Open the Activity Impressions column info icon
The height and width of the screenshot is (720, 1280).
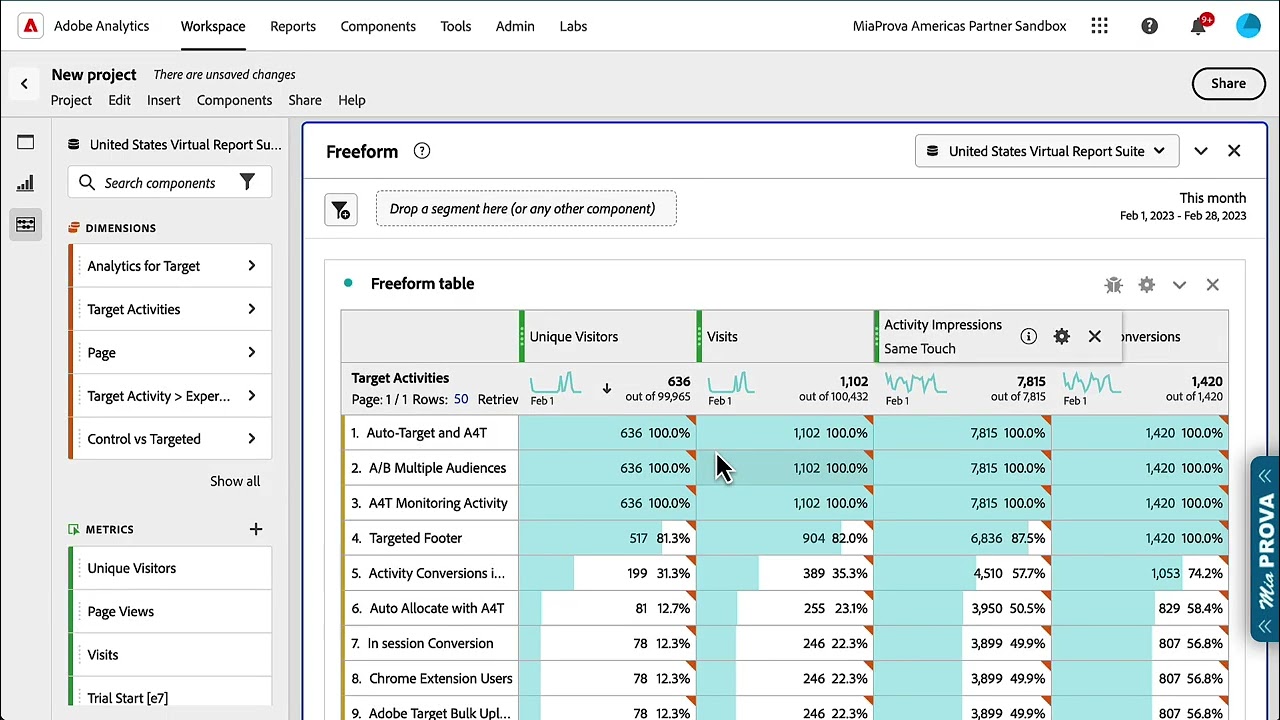[x=1028, y=337]
